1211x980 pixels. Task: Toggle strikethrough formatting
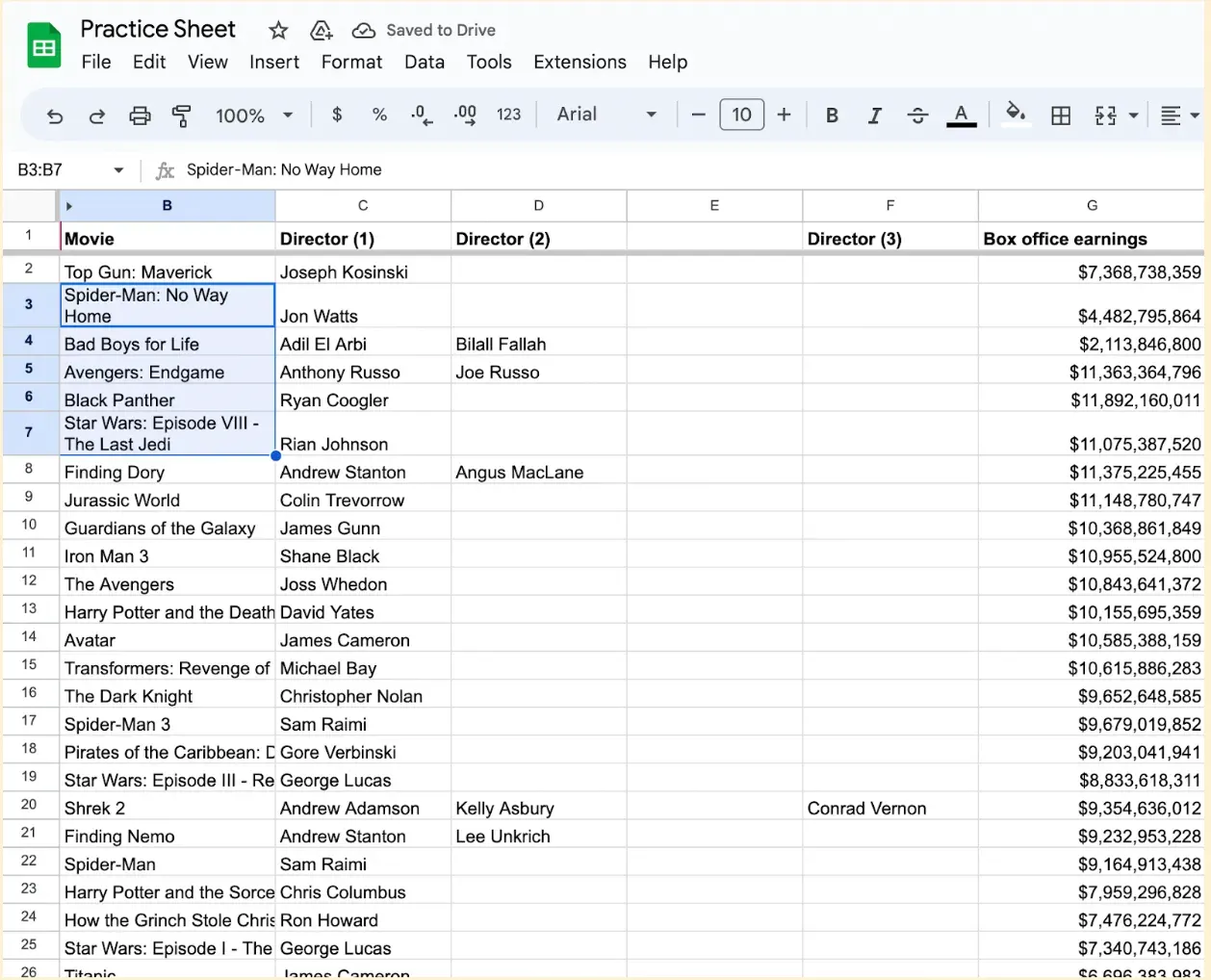click(x=917, y=116)
